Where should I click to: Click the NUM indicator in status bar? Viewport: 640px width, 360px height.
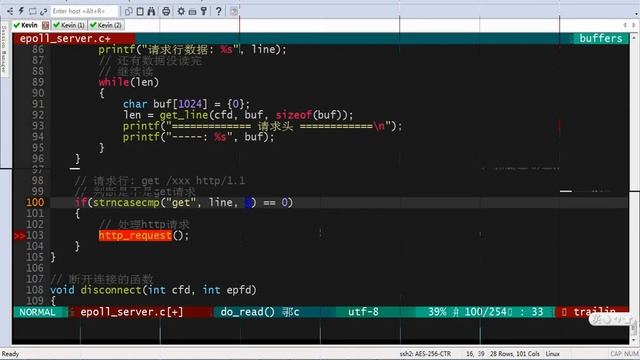(631, 354)
